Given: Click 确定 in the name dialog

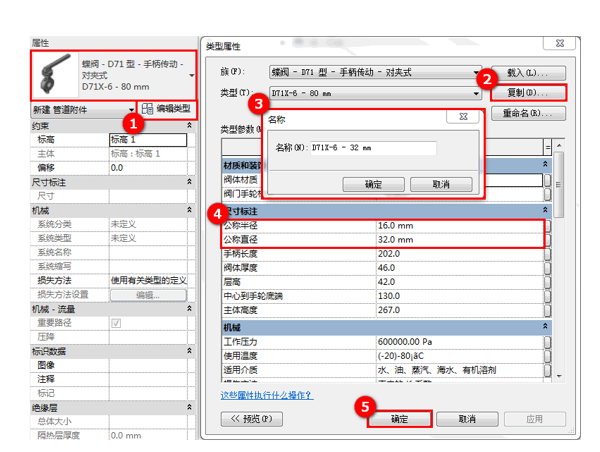Looking at the screenshot, I should [373, 184].
